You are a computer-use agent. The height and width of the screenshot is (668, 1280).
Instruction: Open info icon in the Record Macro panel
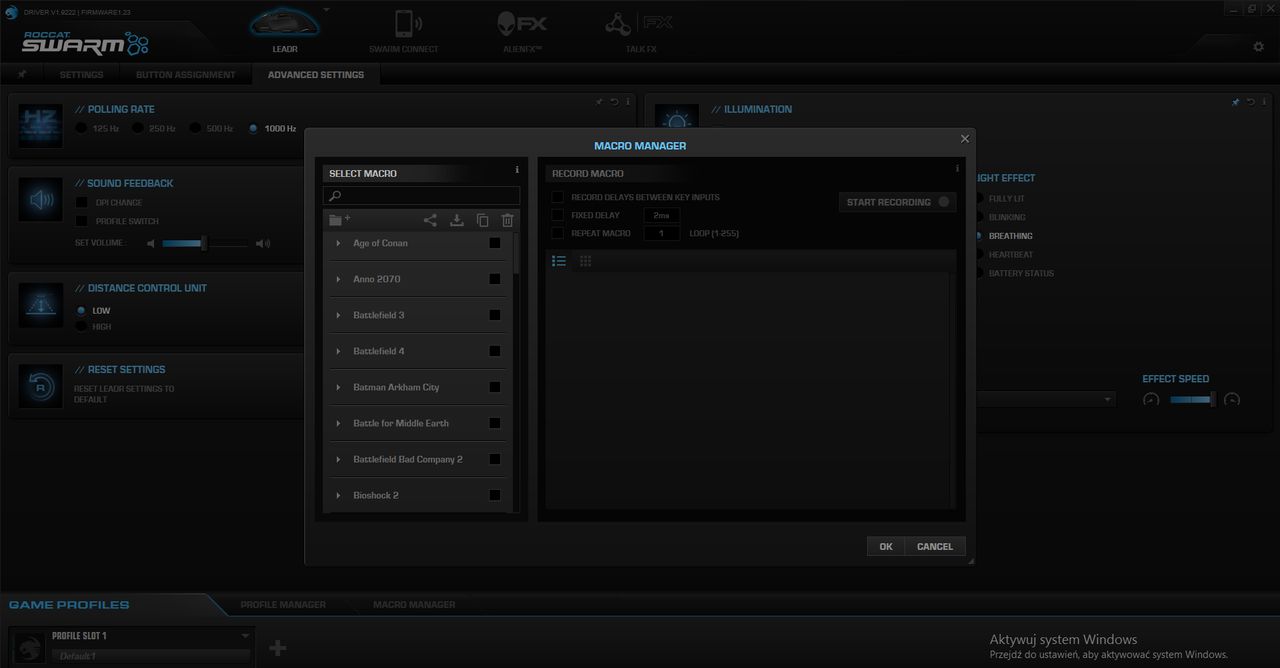958,169
